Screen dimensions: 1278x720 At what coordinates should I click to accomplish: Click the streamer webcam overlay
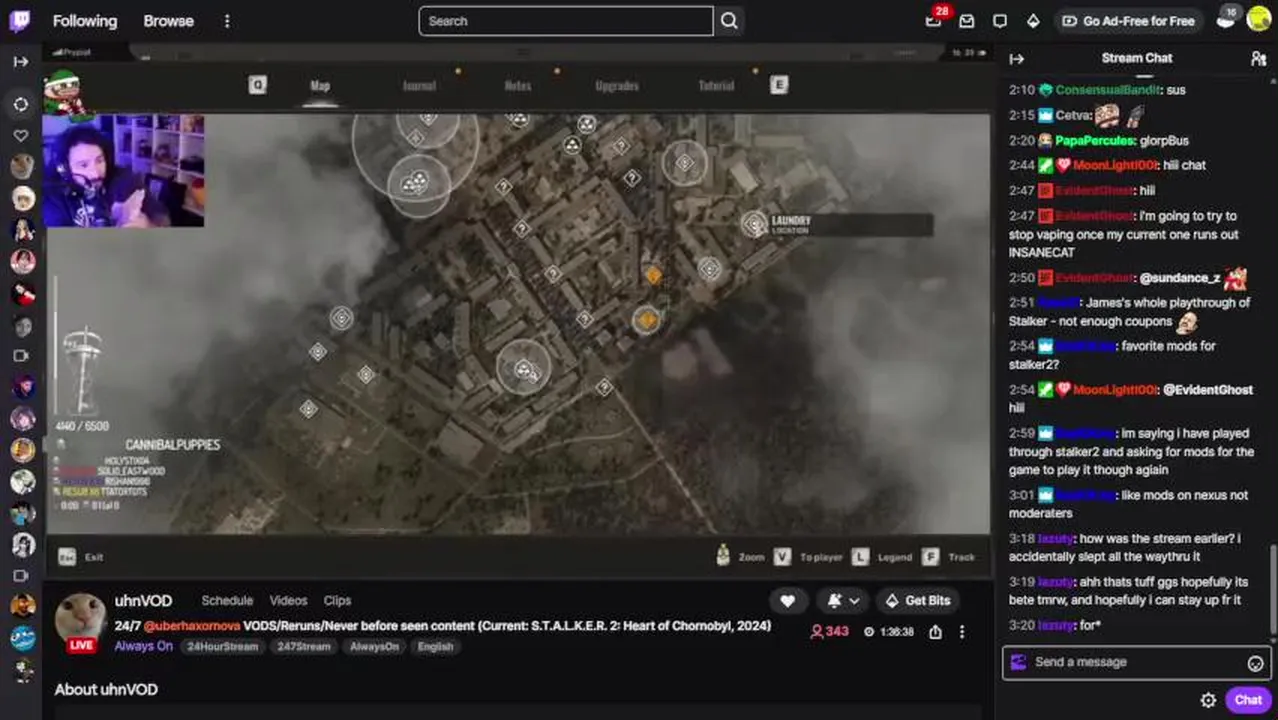[123, 170]
